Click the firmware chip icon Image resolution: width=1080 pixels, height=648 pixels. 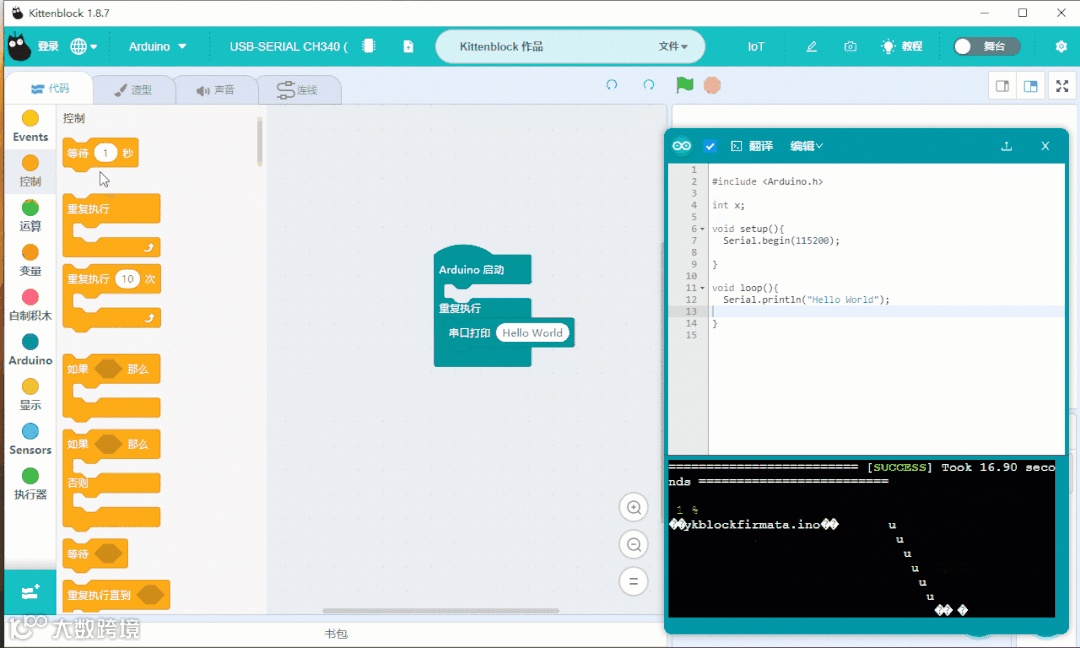tap(368, 46)
